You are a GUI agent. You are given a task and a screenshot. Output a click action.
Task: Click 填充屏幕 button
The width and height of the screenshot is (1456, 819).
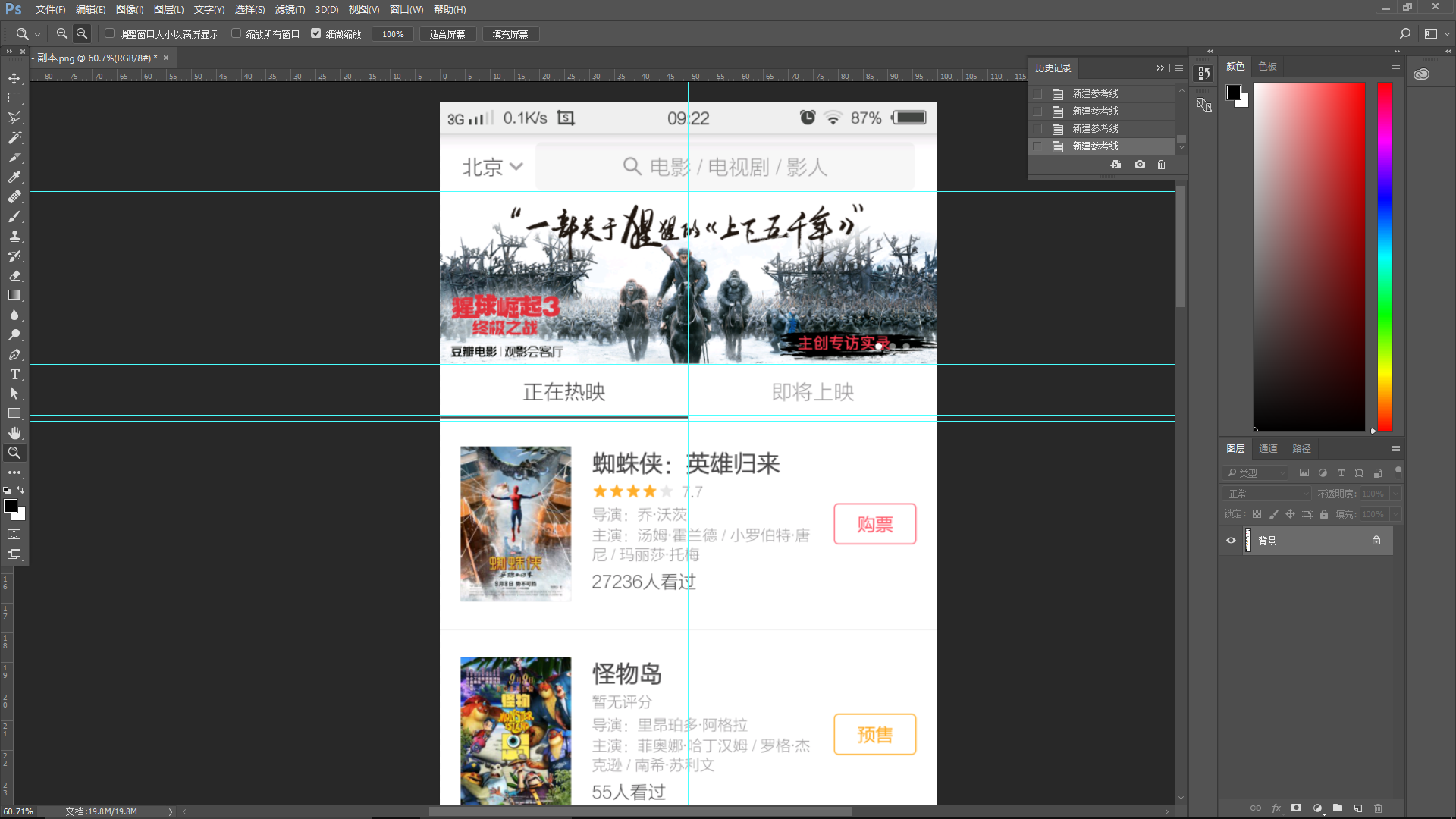pyautogui.click(x=510, y=34)
